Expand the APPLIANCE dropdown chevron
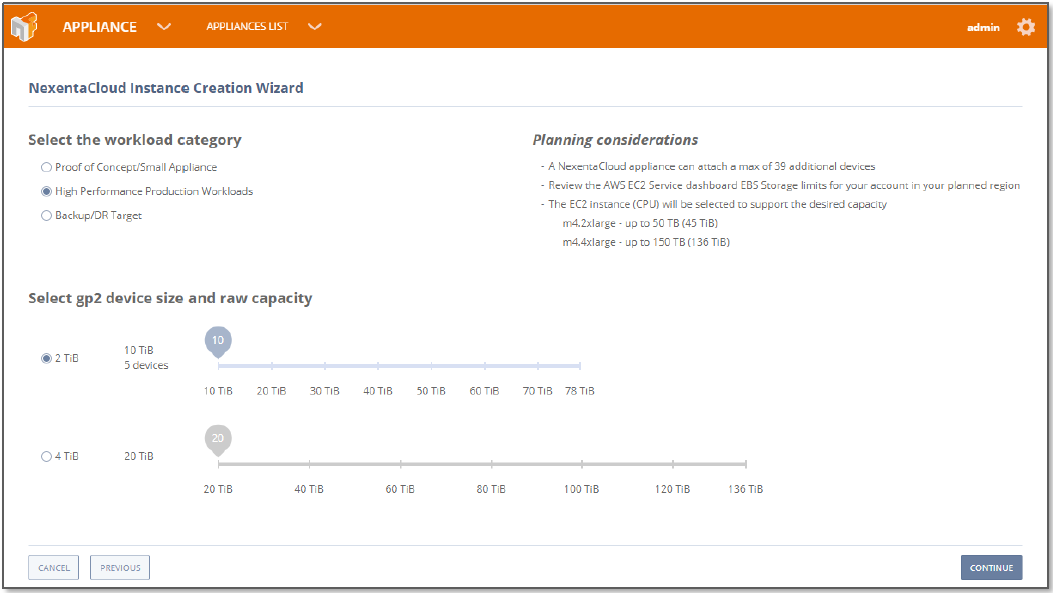This screenshot has width=1053, height=593. (164, 27)
